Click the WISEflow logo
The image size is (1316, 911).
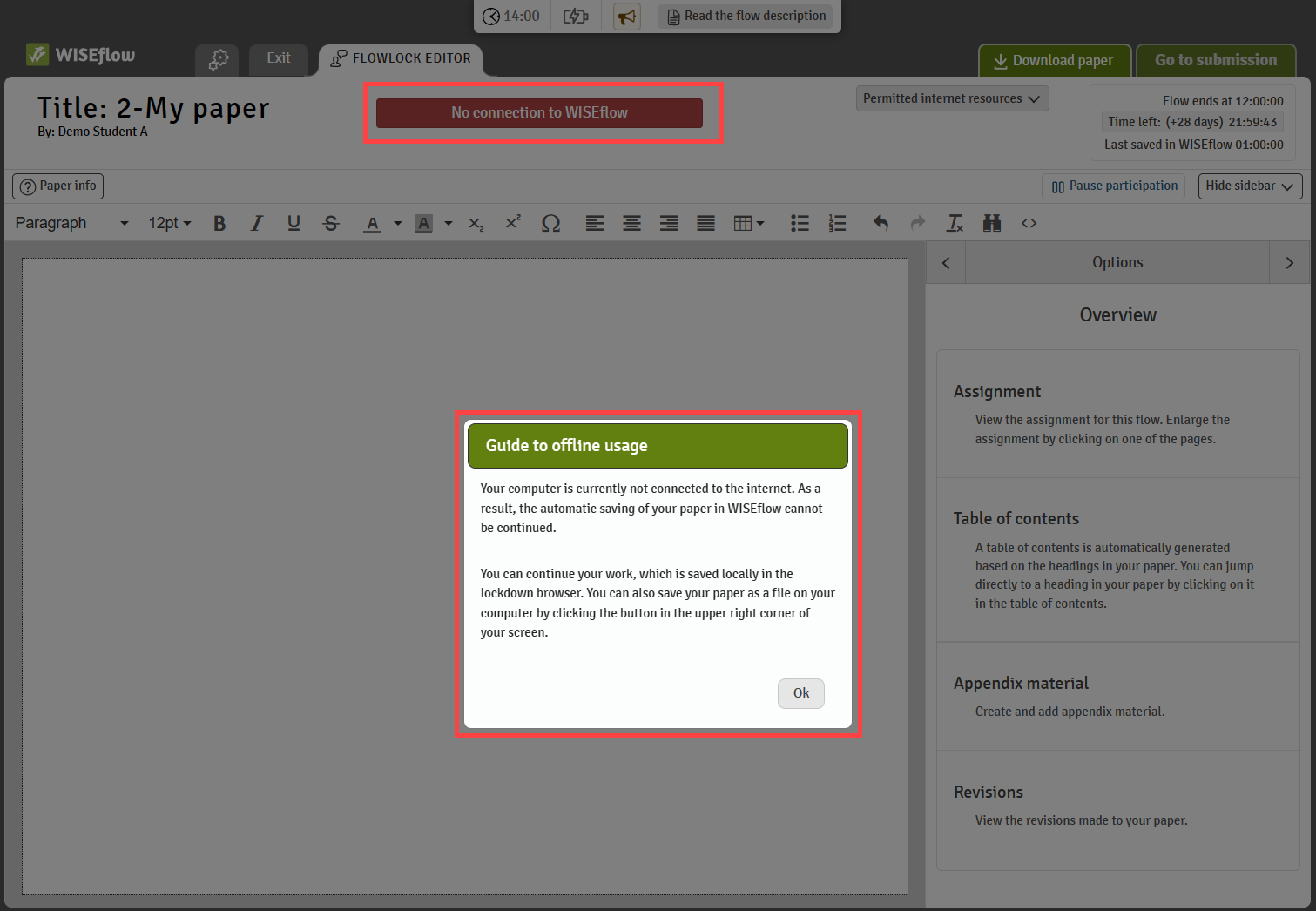click(x=81, y=55)
